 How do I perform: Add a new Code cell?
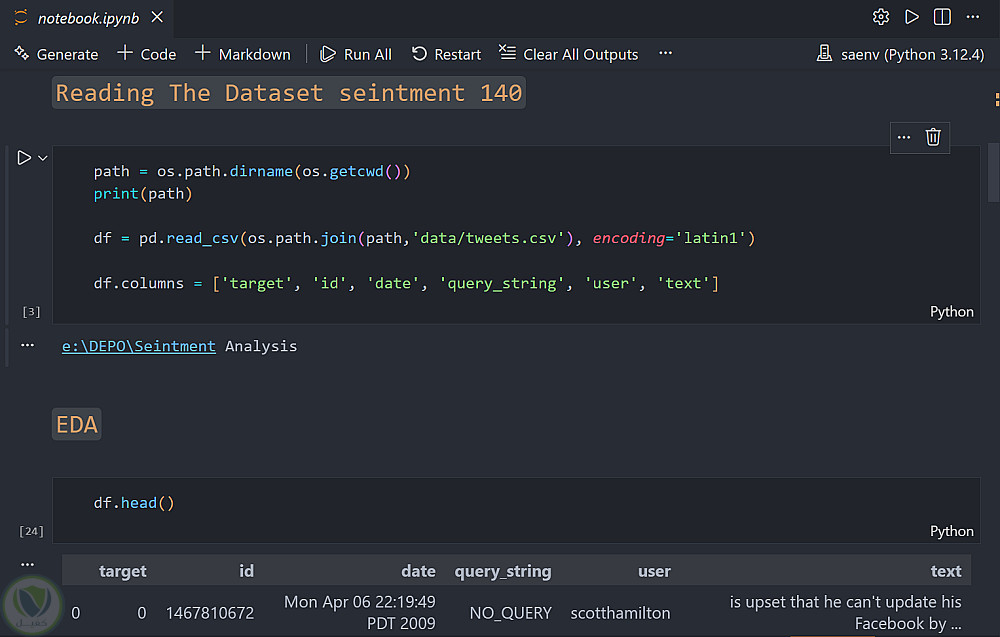tap(146, 54)
